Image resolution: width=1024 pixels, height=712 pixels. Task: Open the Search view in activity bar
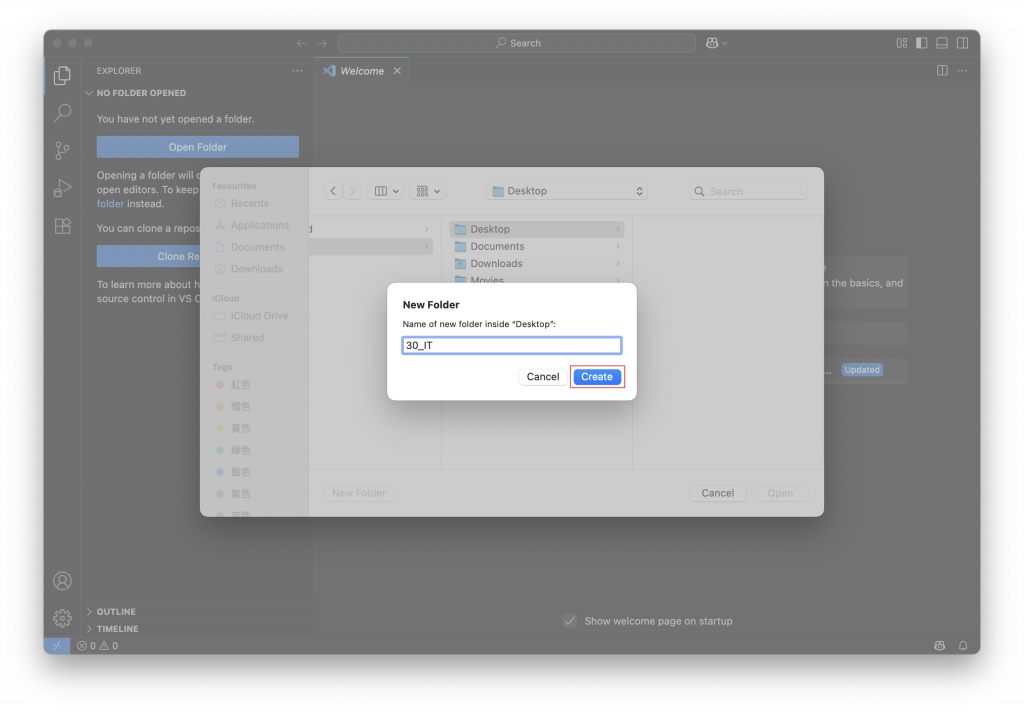62,113
